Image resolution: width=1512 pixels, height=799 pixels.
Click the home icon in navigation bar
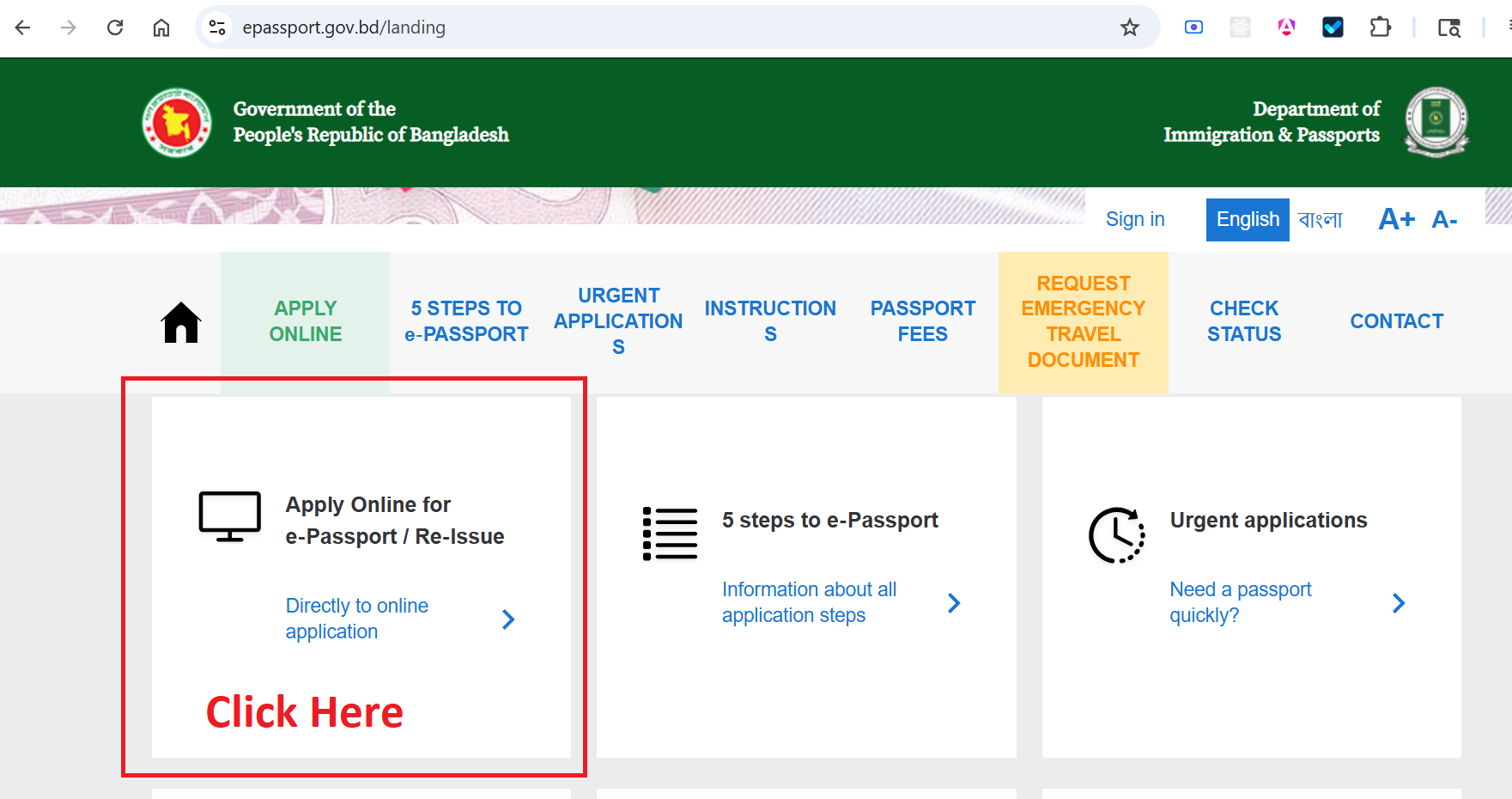pos(181,322)
